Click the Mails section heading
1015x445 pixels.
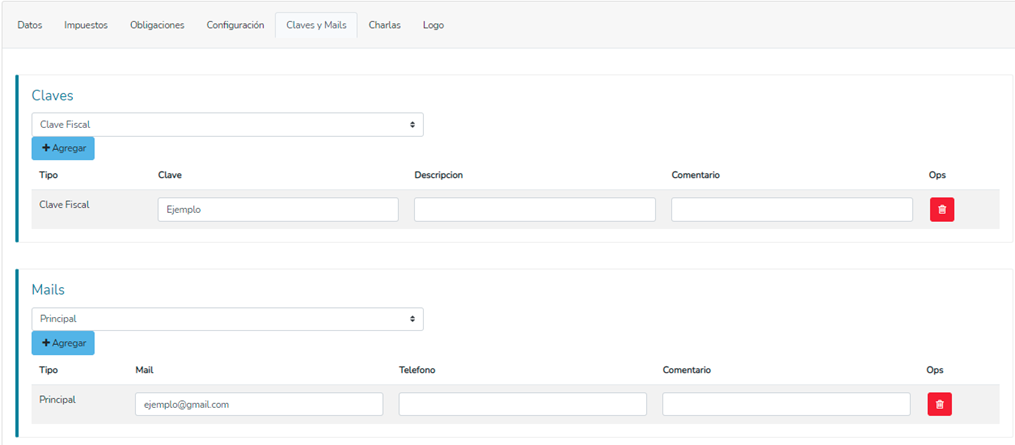48,289
